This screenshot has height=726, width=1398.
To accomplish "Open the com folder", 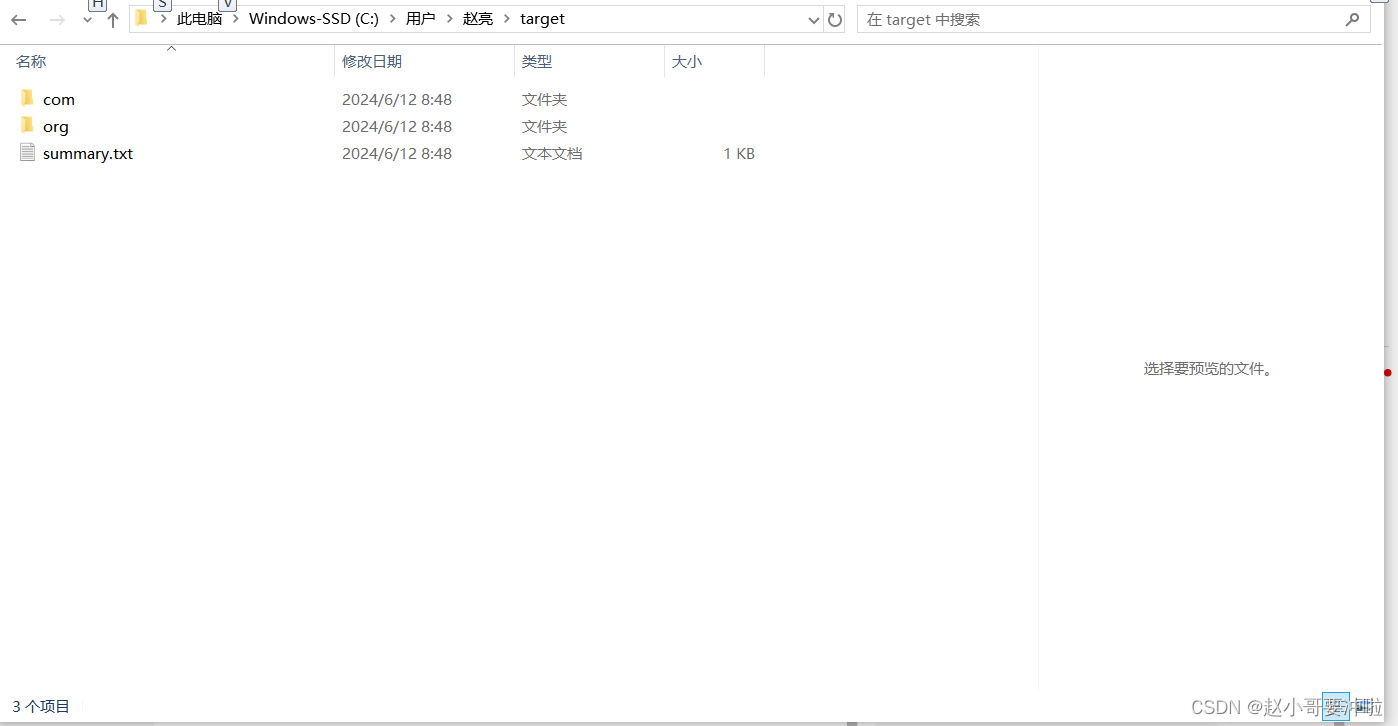I will coord(59,99).
